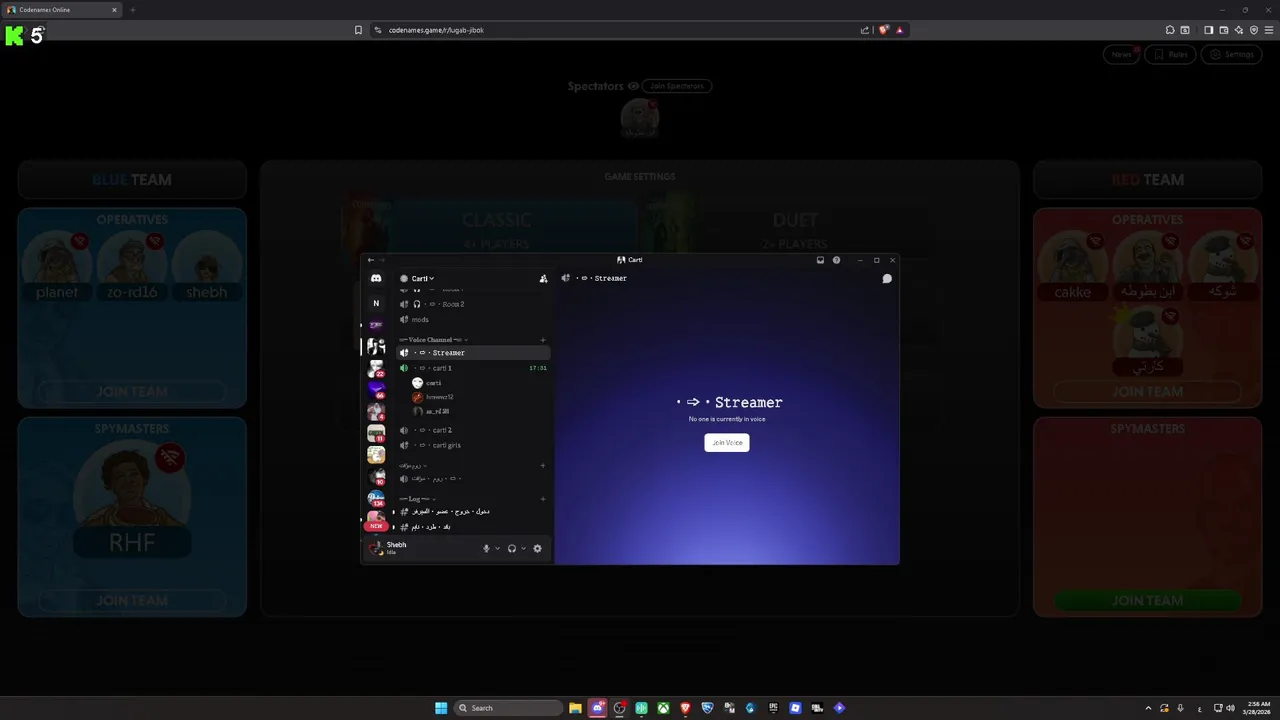Open the Brave hamburger menu
This screenshot has width=1280, height=720.
click(x=1269, y=30)
